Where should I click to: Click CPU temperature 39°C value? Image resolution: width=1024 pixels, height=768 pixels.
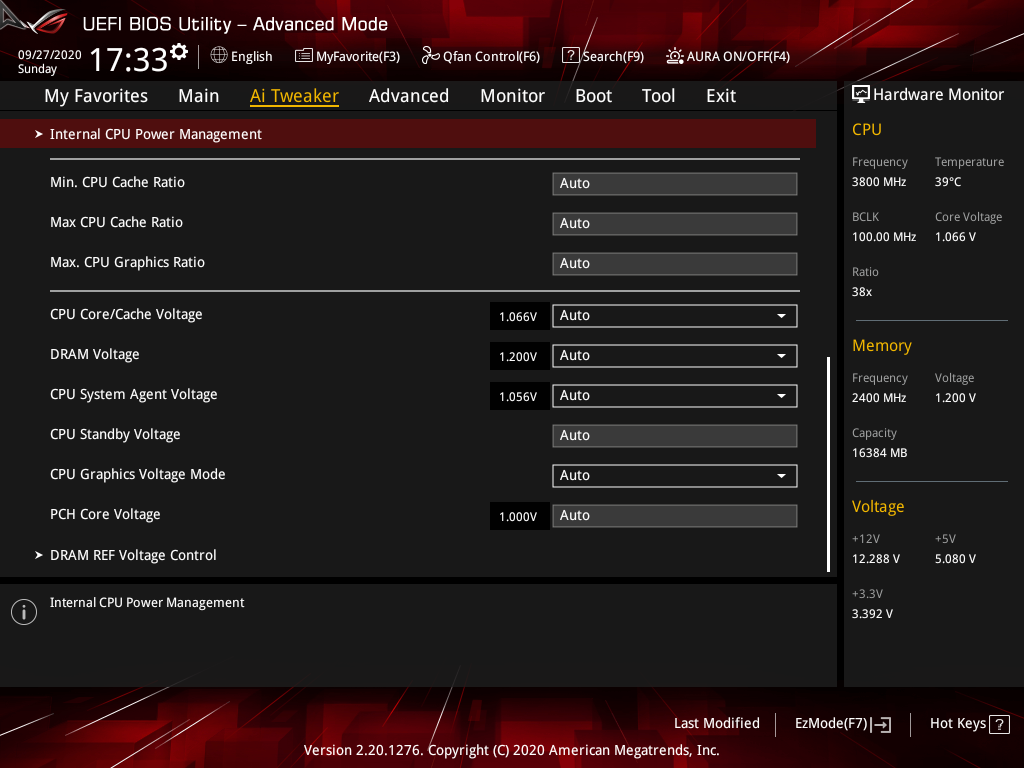[x=948, y=182]
